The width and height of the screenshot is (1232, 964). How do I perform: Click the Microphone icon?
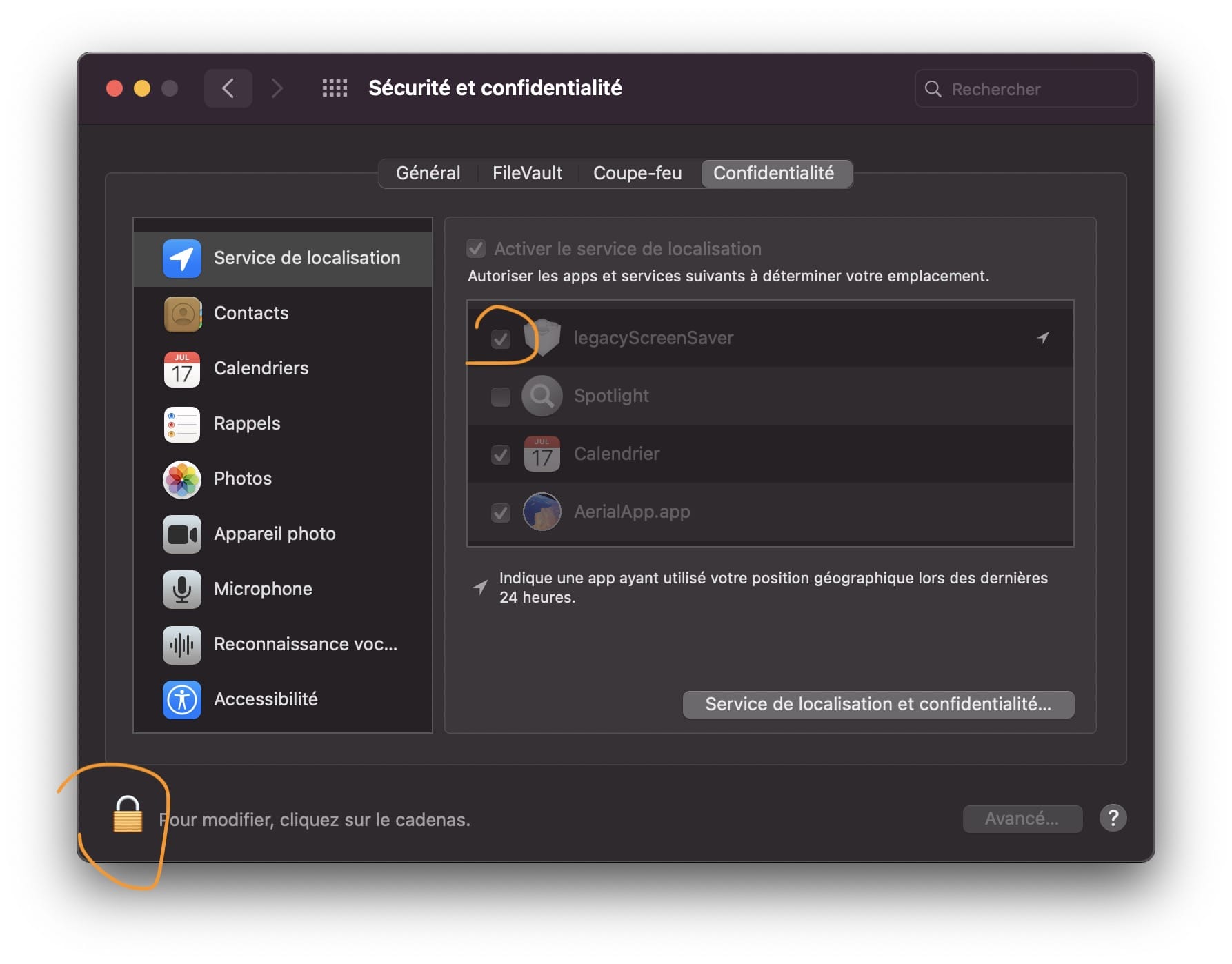click(x=182, y=590)
